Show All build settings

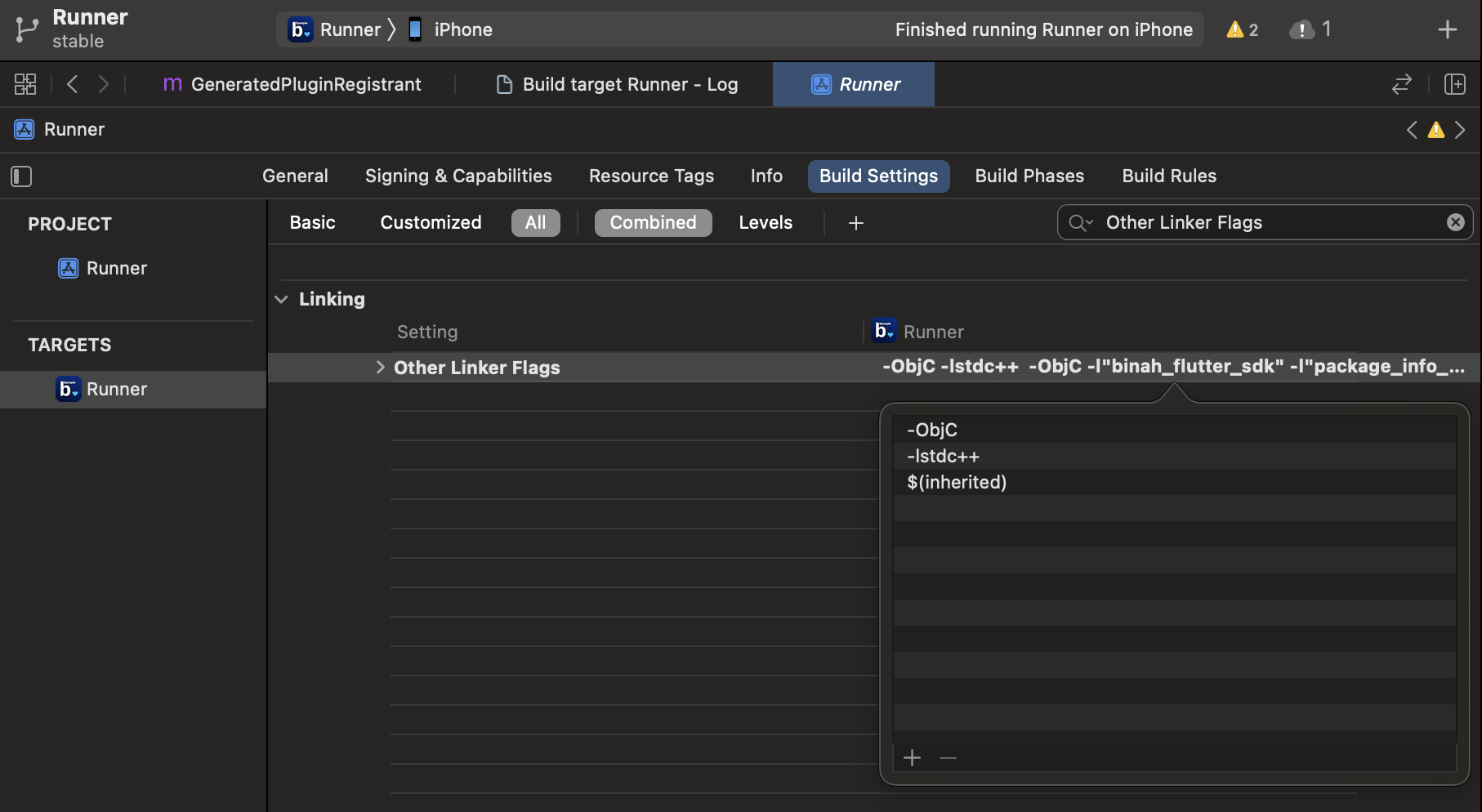[535, 222]
